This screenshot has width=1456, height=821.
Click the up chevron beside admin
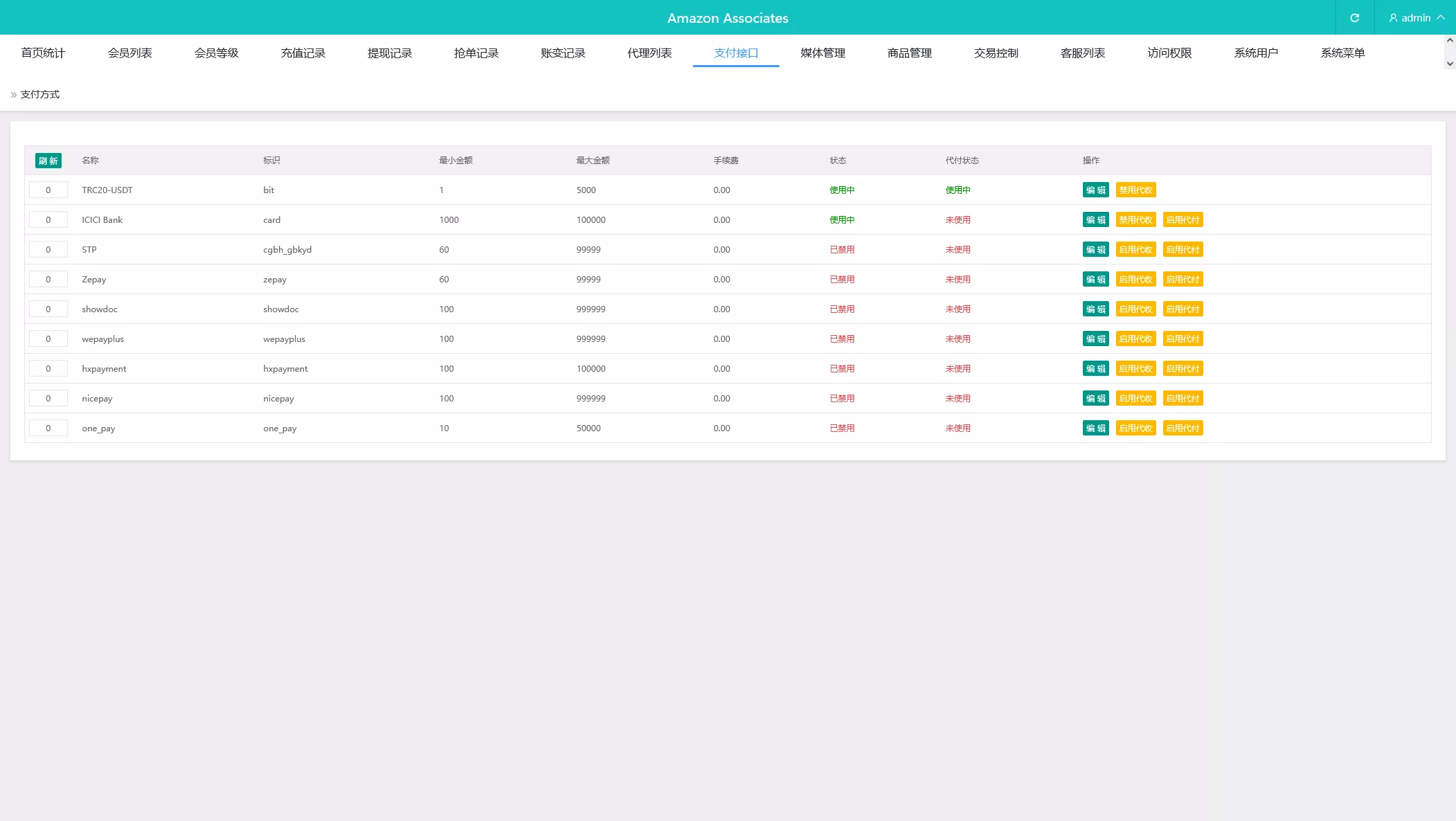1441,17
